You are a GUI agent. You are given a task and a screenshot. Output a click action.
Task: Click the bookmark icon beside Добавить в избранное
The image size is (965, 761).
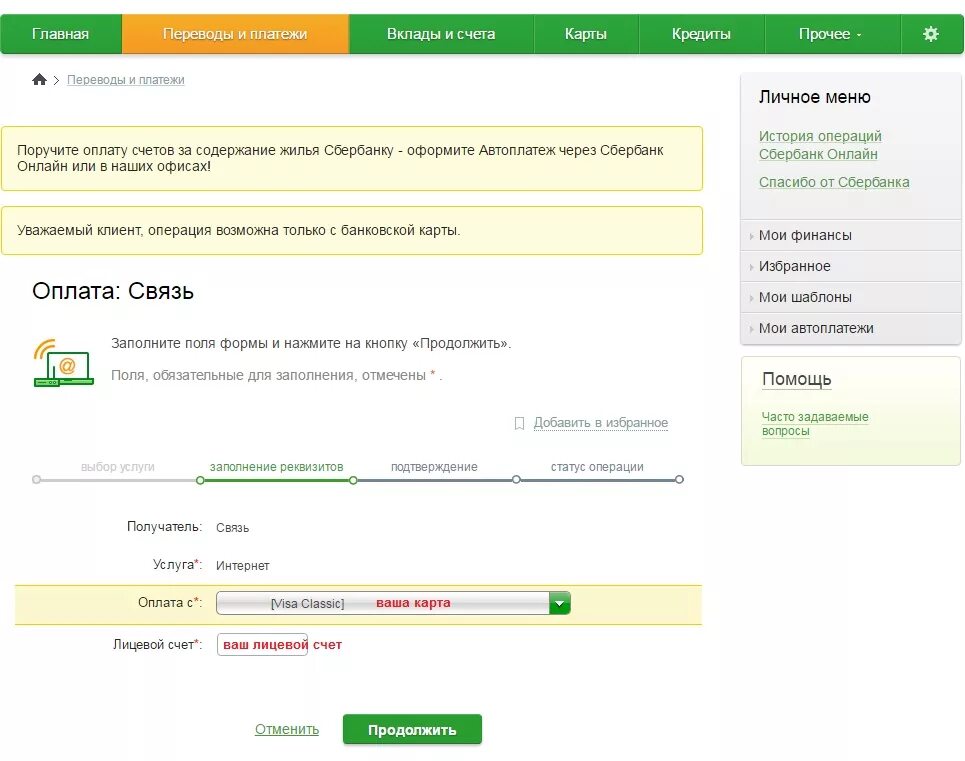(x=519, y=423)
